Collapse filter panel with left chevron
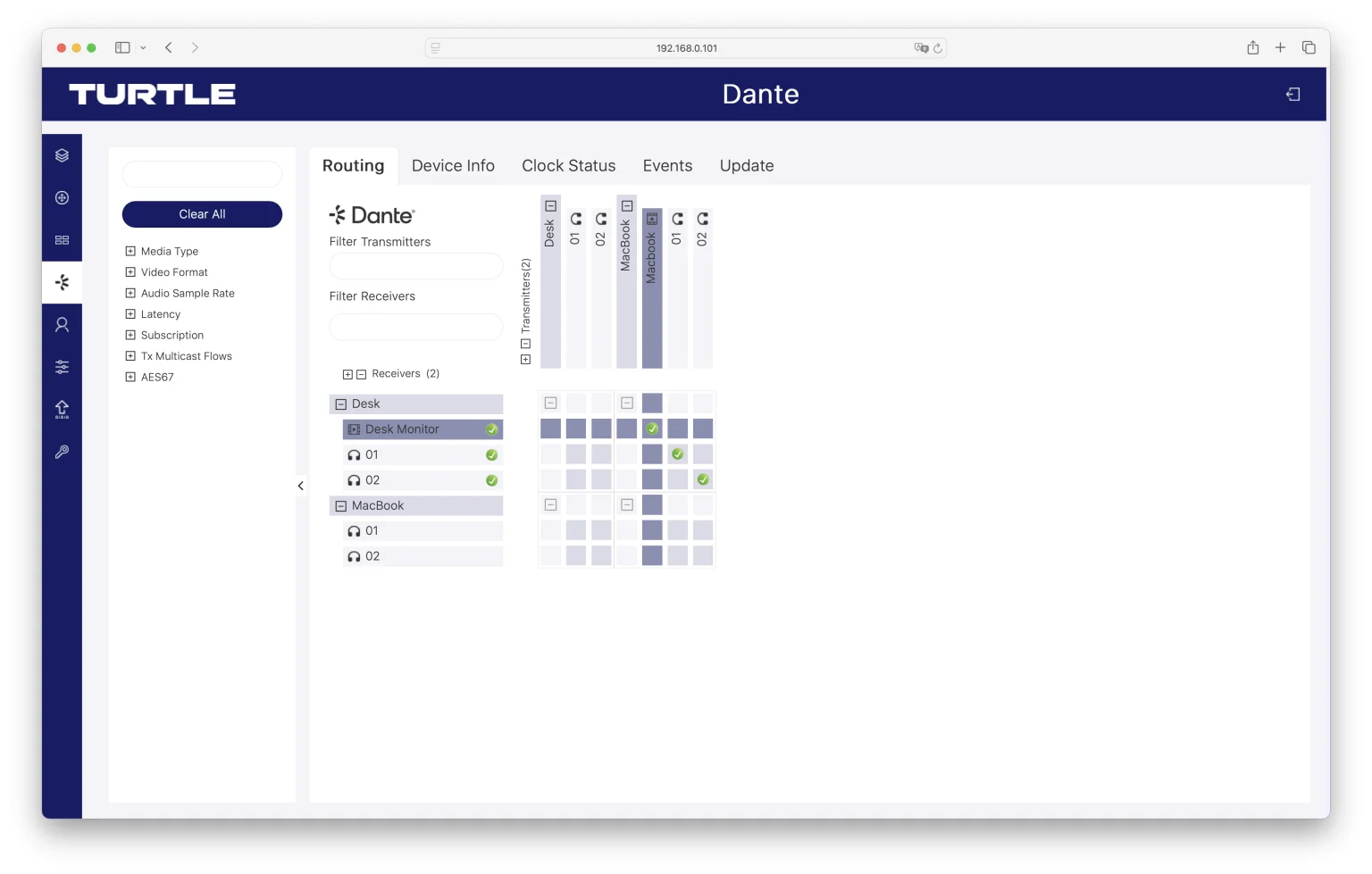1372x874 pixels. [300, 486]
